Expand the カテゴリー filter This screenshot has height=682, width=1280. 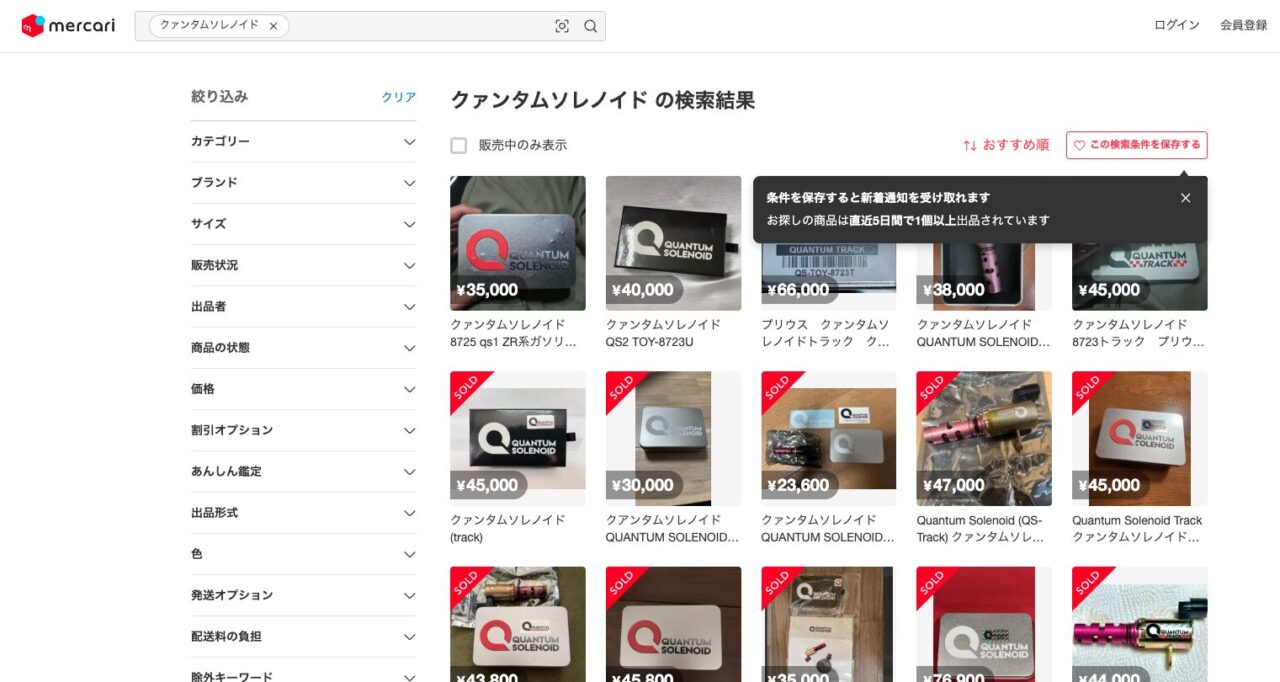(x=304, y=142)
